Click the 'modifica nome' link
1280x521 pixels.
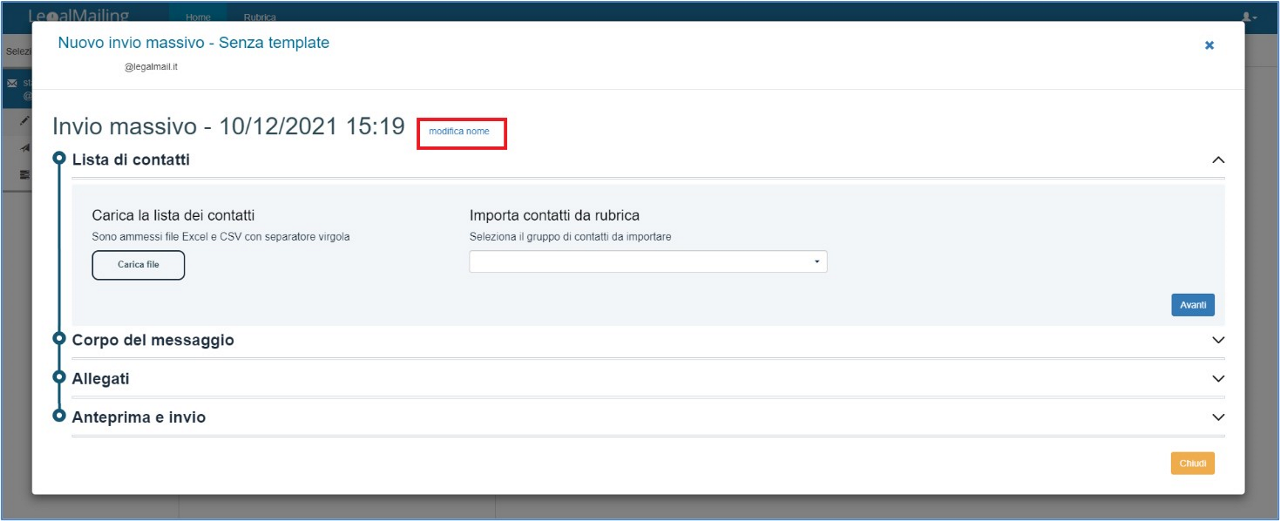pos(459,132)
